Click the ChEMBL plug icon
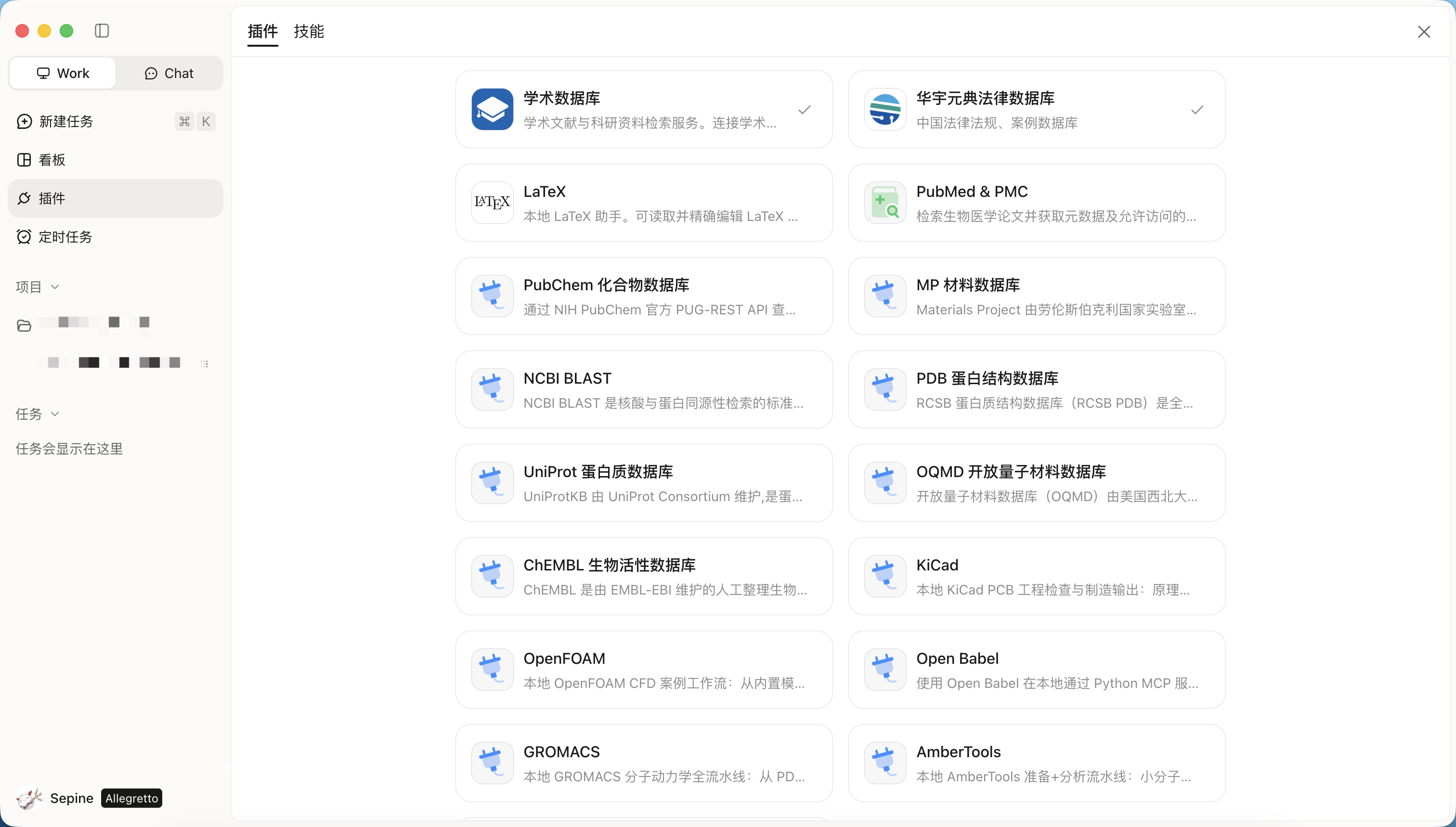This screenshot has width=1456, height=827. point(492,576)
